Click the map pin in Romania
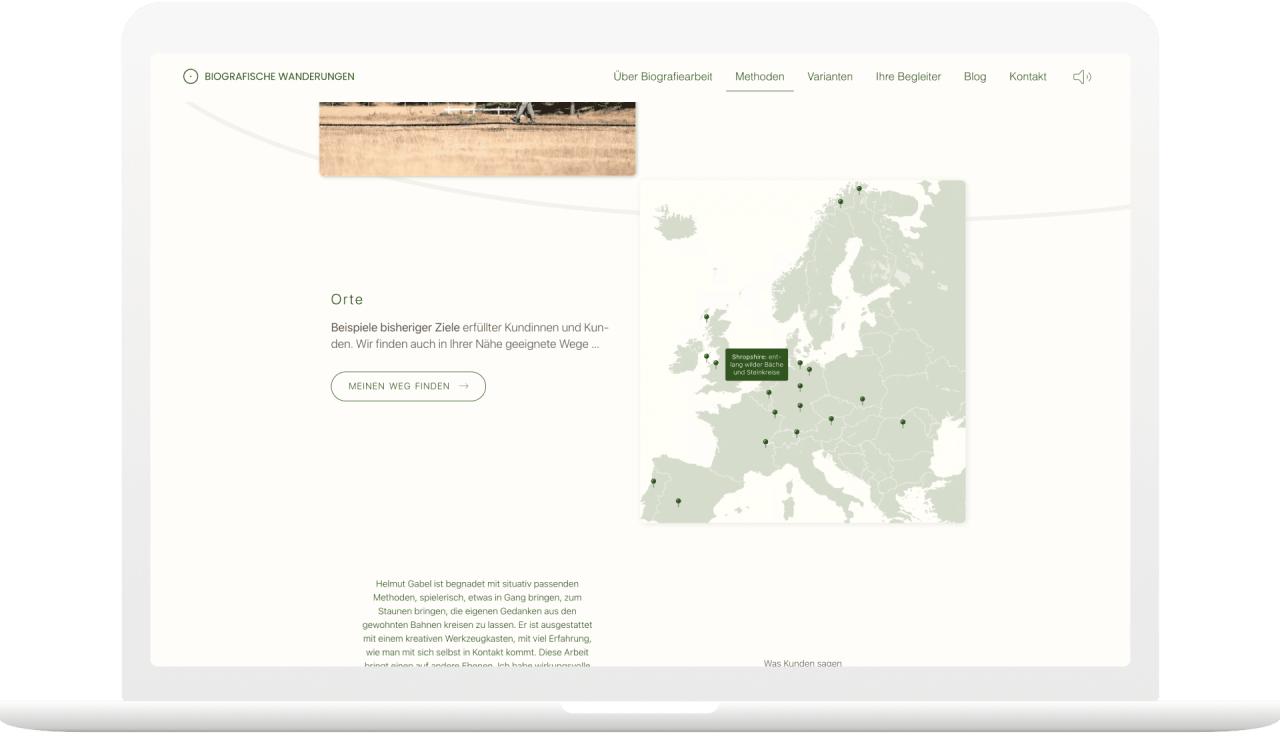 [x=902, y=422]
